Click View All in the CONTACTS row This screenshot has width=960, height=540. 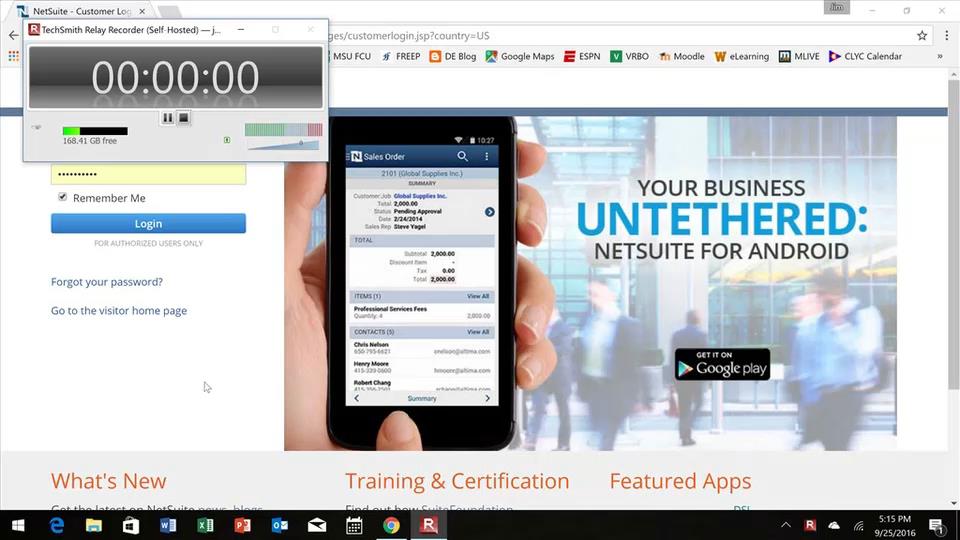[x=478, y=332]
